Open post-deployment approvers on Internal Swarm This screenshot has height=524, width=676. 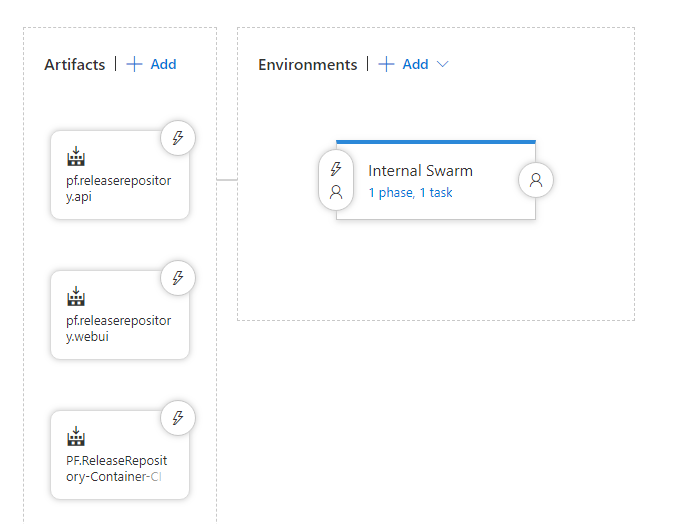pyautogui.click(x=536, y=180)
